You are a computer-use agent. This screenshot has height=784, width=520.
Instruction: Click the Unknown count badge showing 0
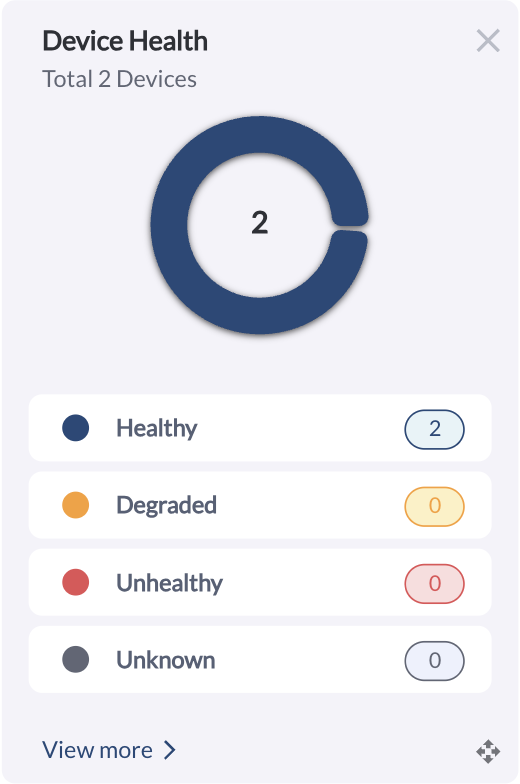click(434, 660)
